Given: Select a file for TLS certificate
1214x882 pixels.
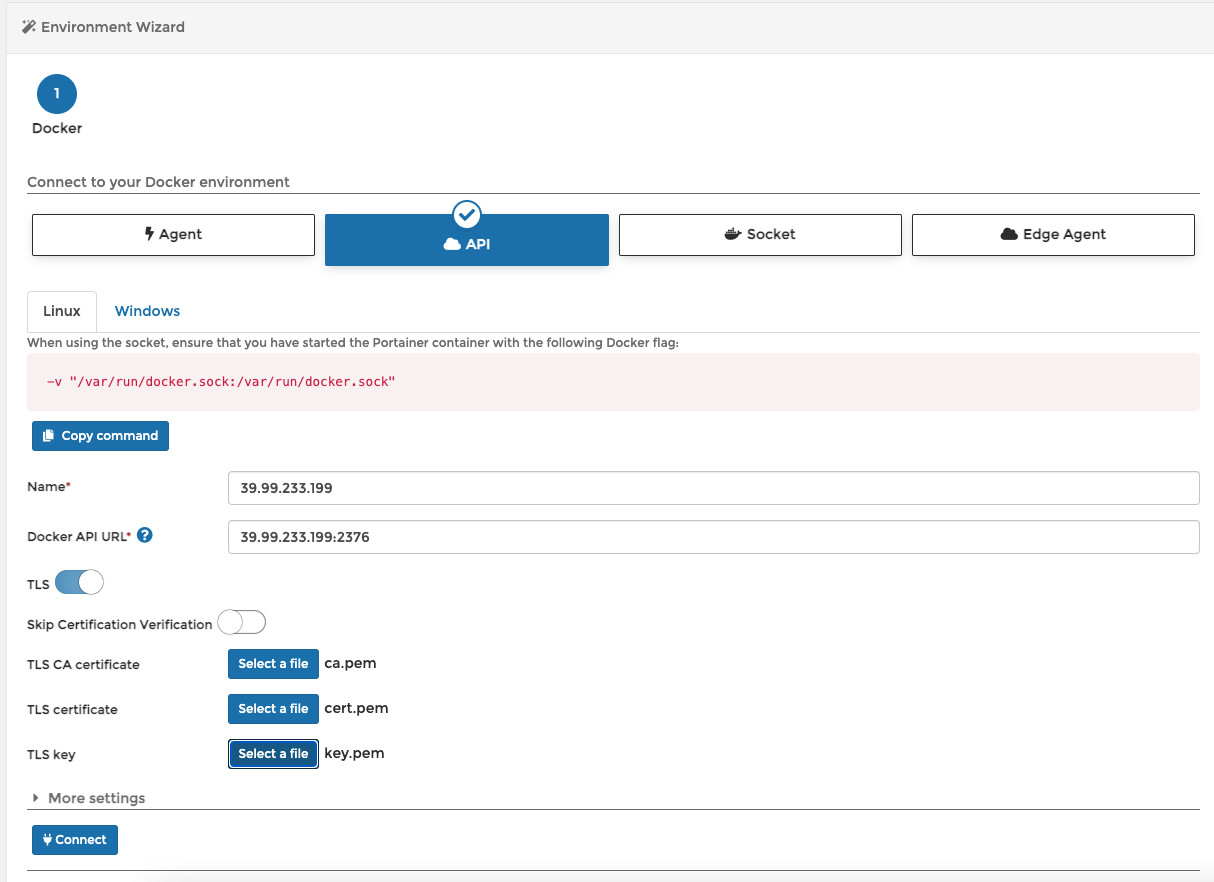Looking at the screenshot, I should [273, 709].
